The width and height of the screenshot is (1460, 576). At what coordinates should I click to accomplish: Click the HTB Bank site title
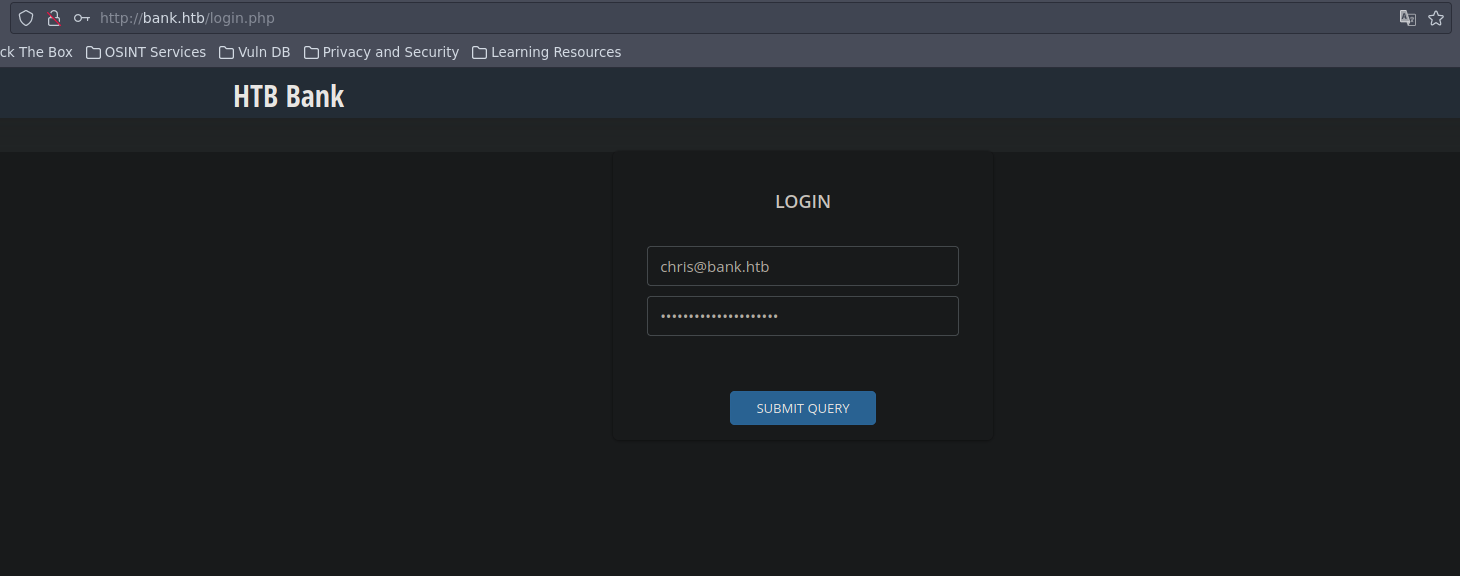pyautogui.click(x=288, y=96)
